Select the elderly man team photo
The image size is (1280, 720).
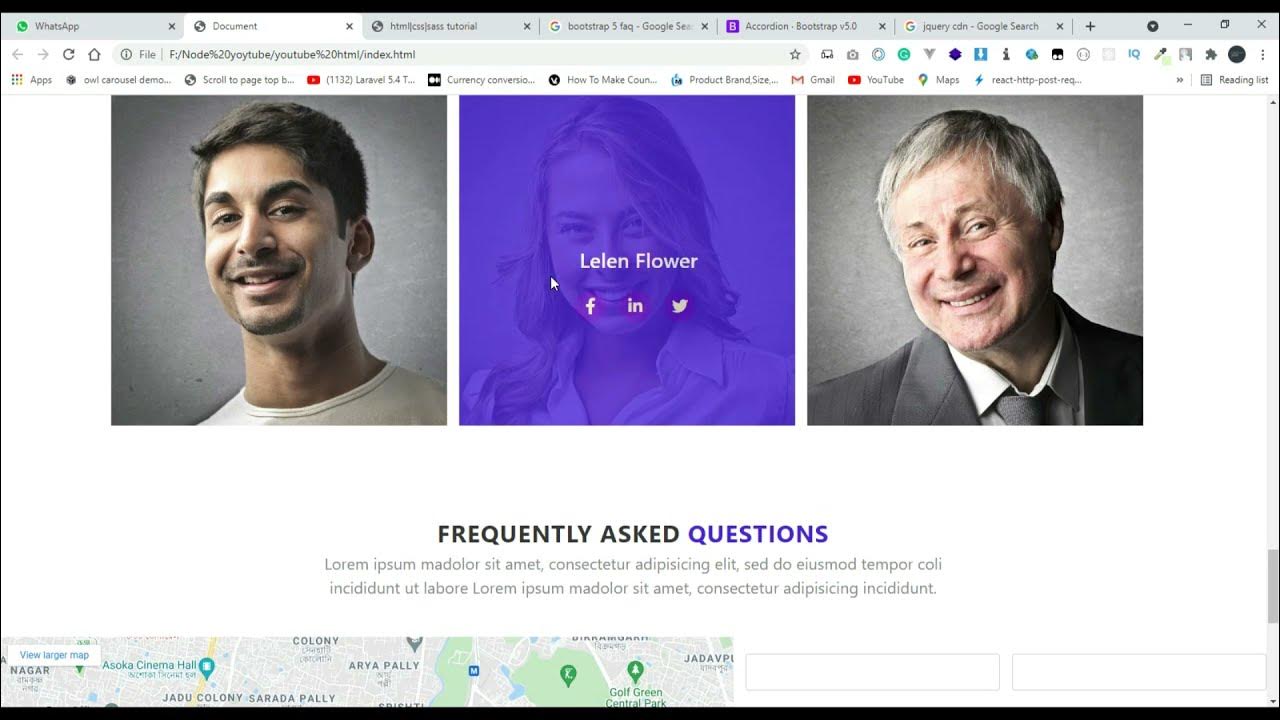coord(975,260)
